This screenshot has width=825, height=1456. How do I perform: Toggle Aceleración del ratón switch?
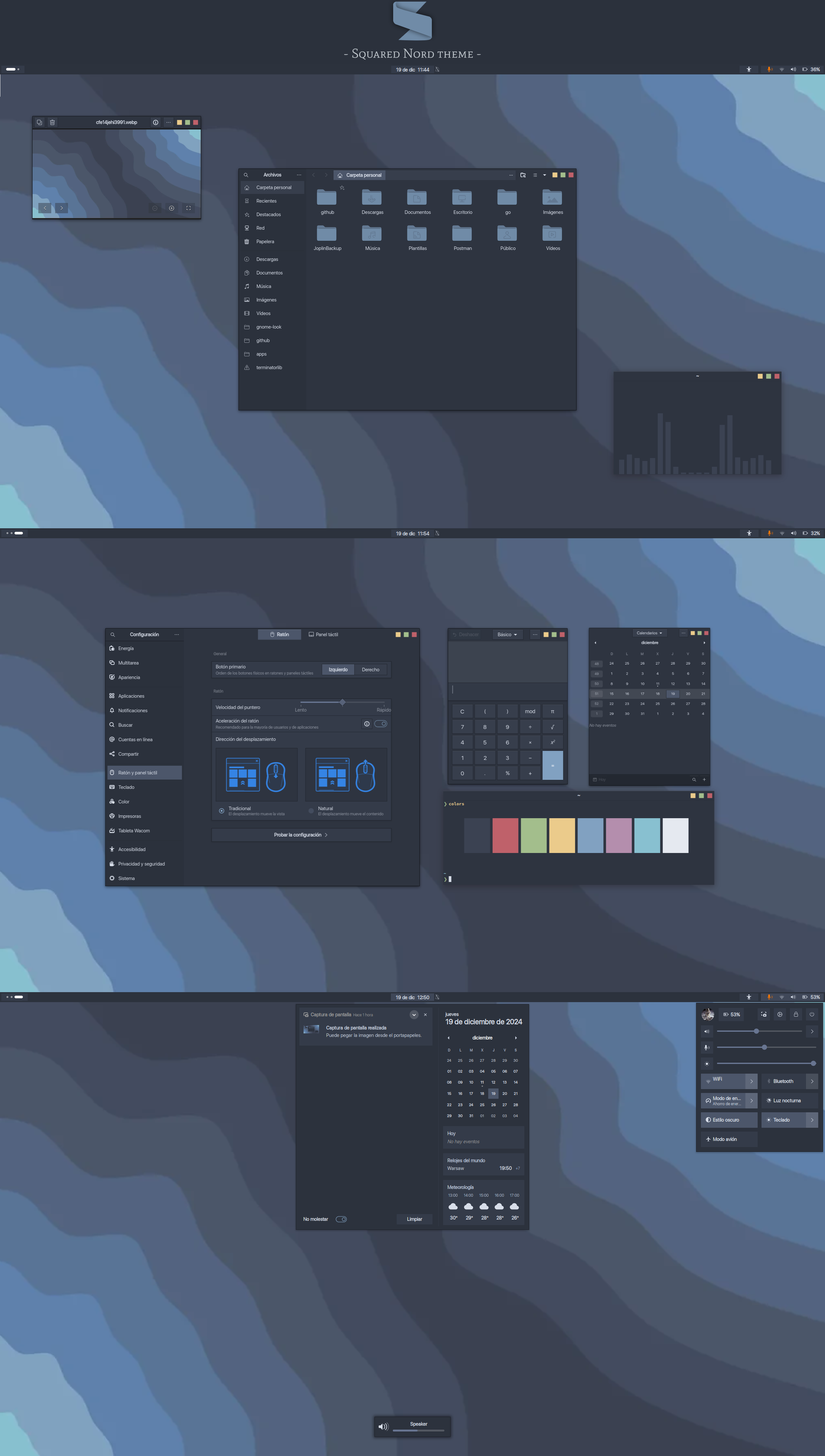381,724
